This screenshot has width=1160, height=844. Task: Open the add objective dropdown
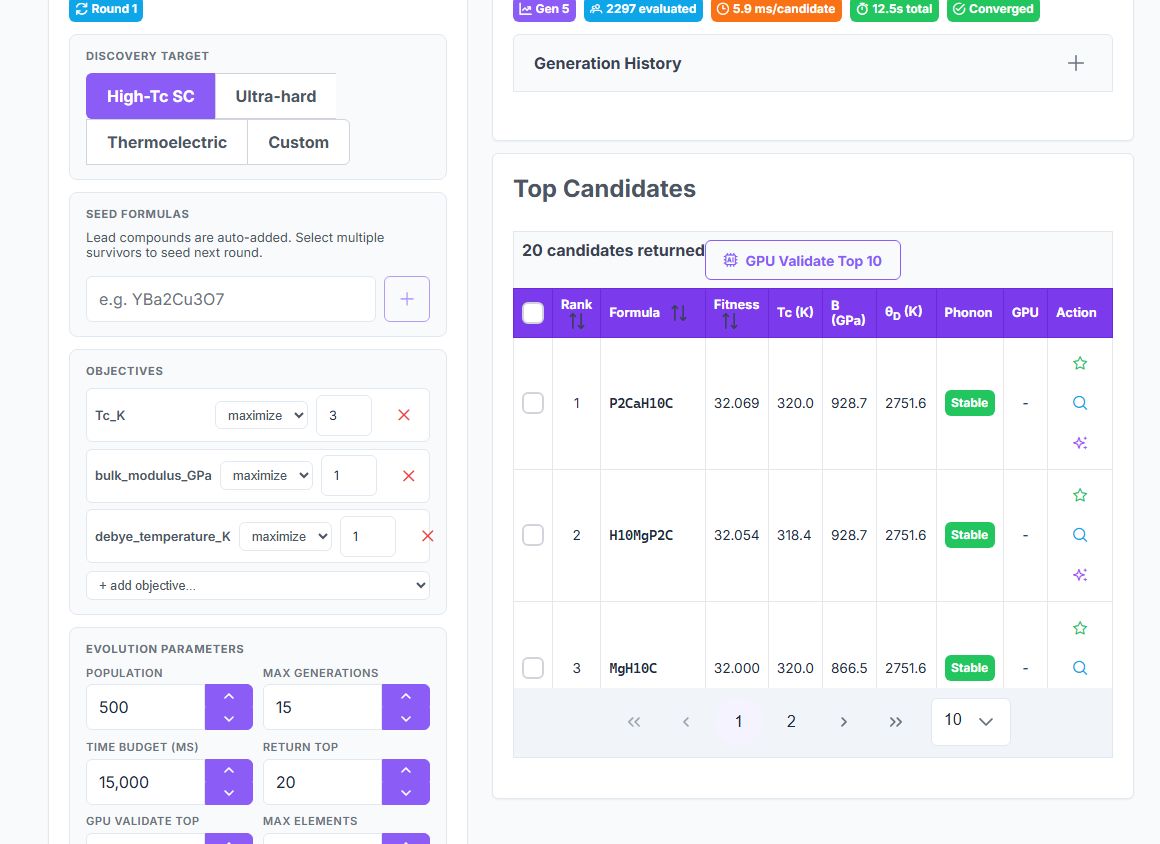coord(257,585)
